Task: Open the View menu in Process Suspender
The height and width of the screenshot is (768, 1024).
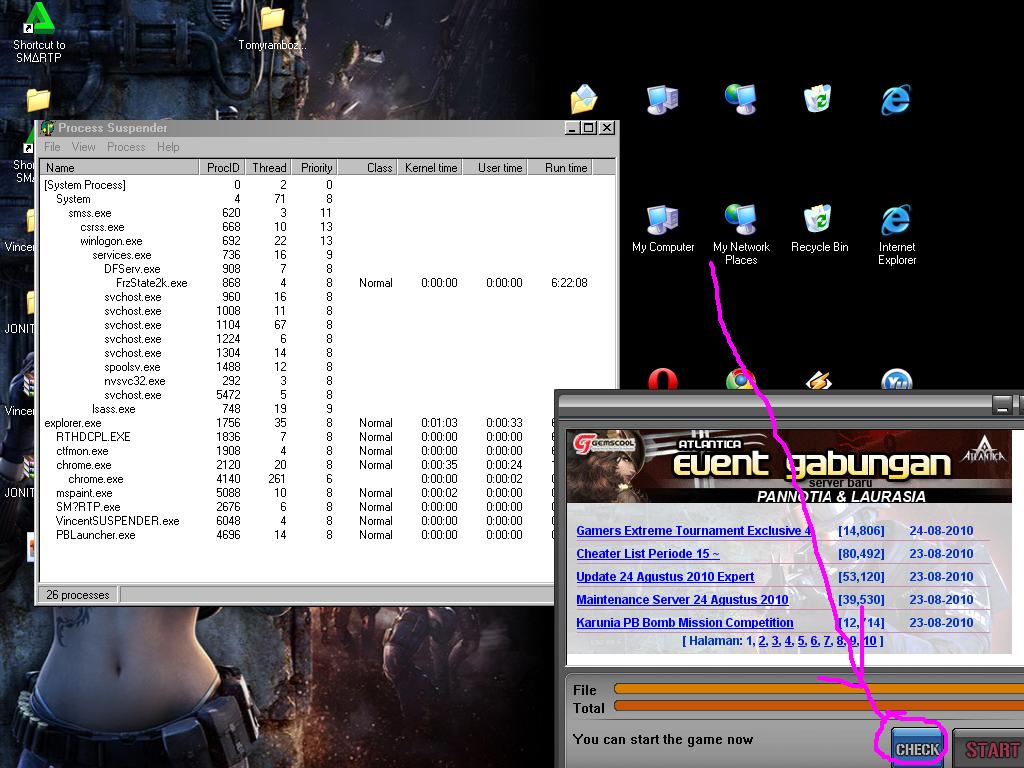Action: tap(84, 147)
